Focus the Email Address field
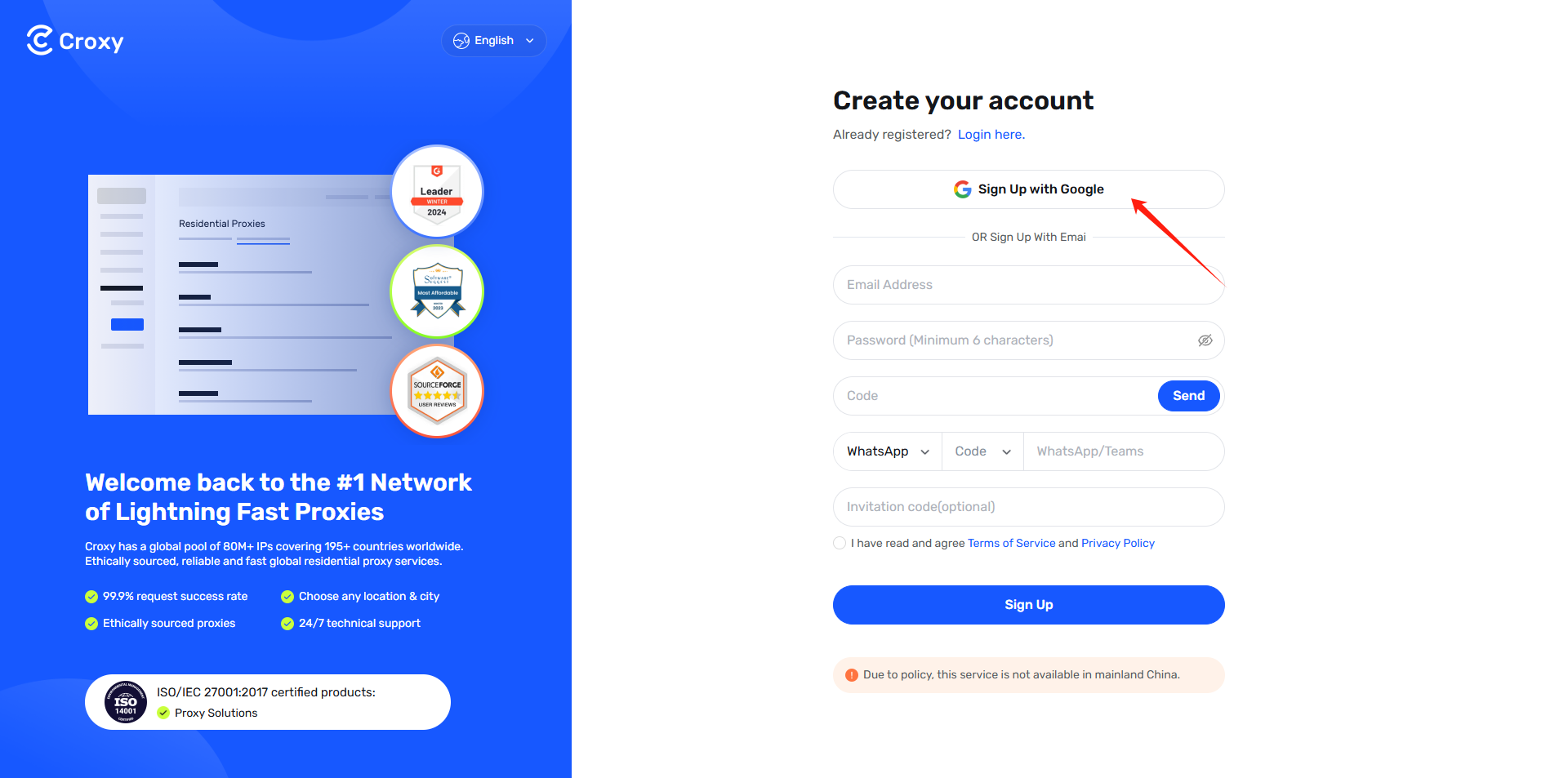The image size is (1568, 778). click(1029, 285)
